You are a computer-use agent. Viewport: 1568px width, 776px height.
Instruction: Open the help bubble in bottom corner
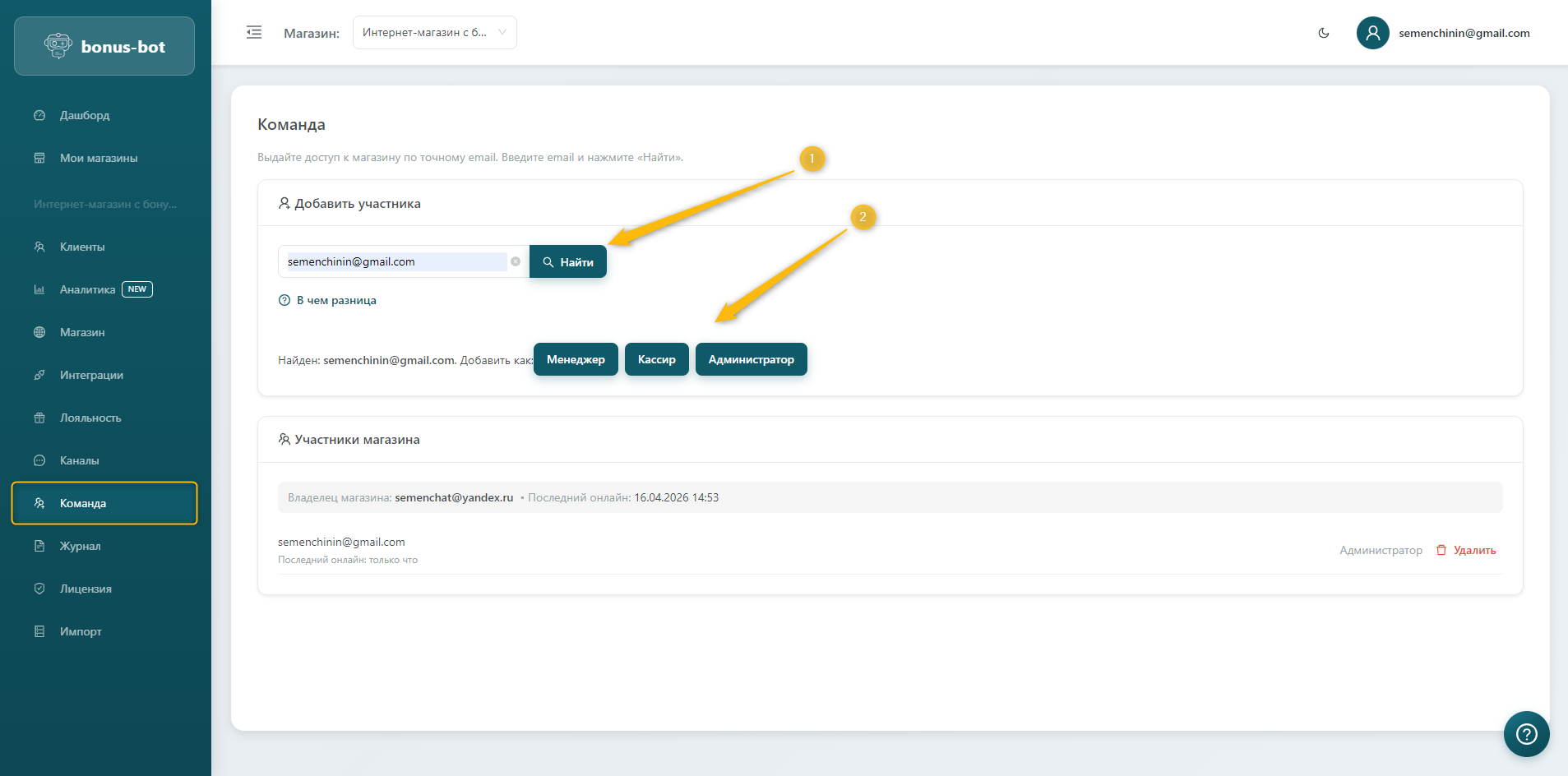(x=1526, y=733)
